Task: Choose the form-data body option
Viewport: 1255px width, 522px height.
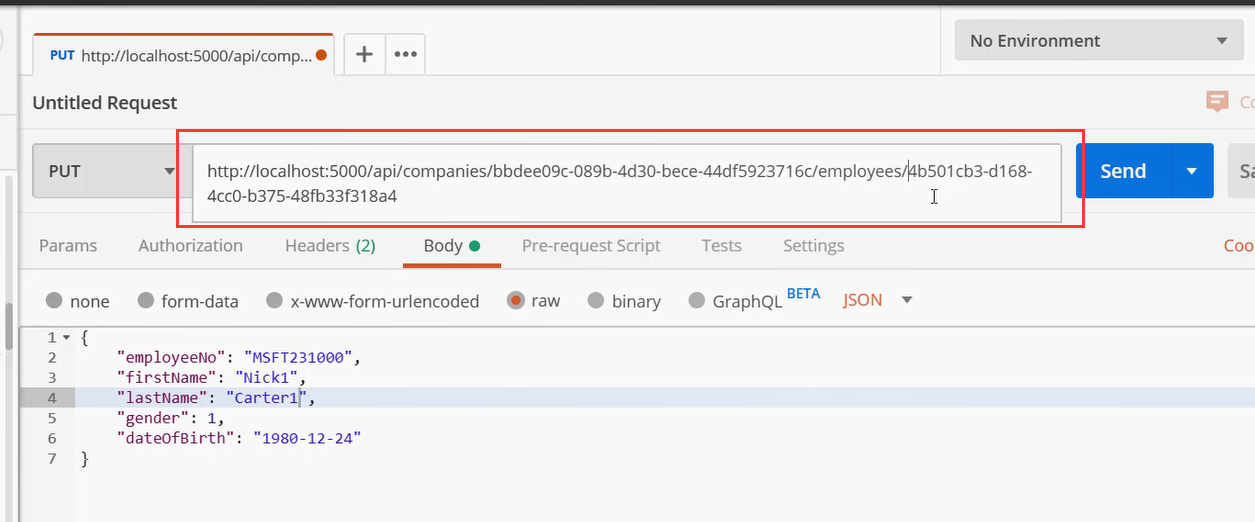Action: [146, 301]
